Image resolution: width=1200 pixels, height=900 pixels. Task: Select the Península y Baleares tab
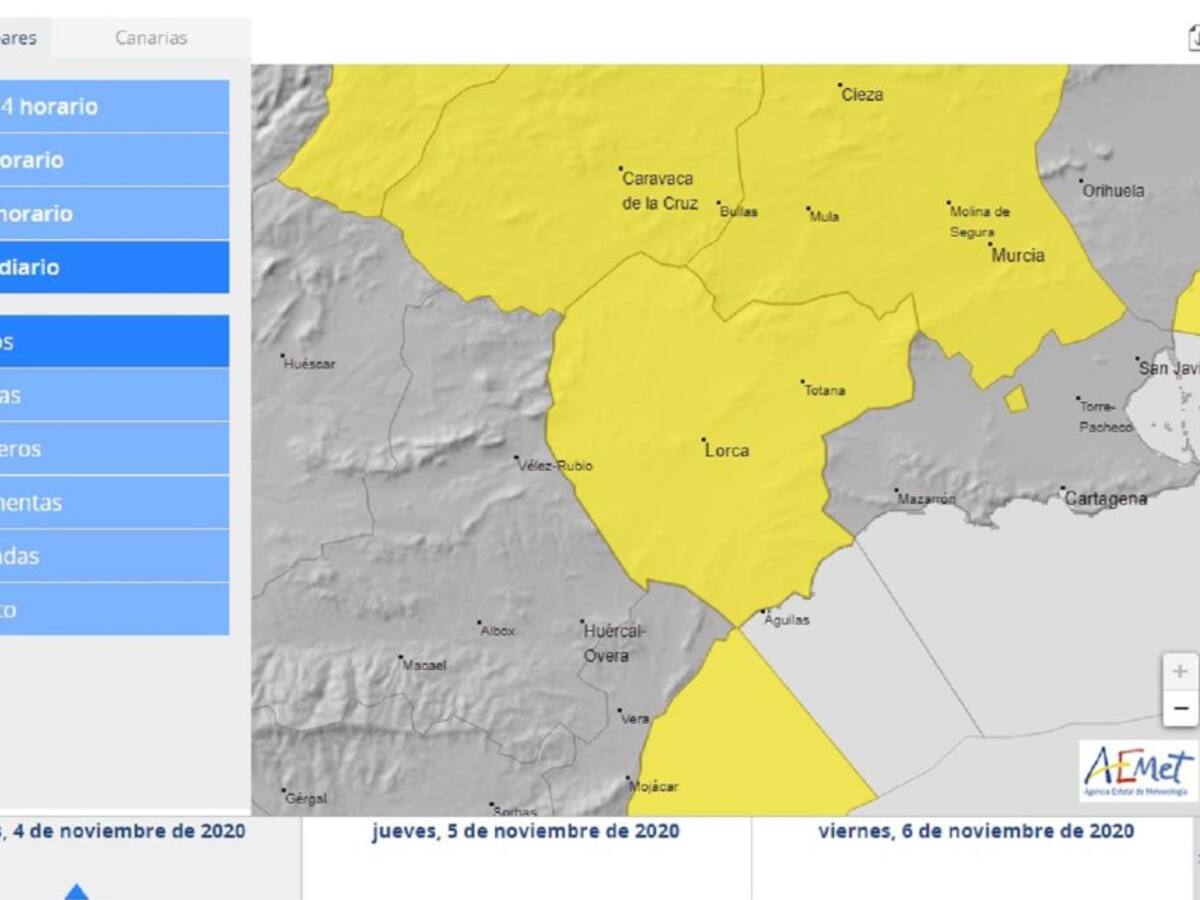pyautogui.click(x=22, y=38)
